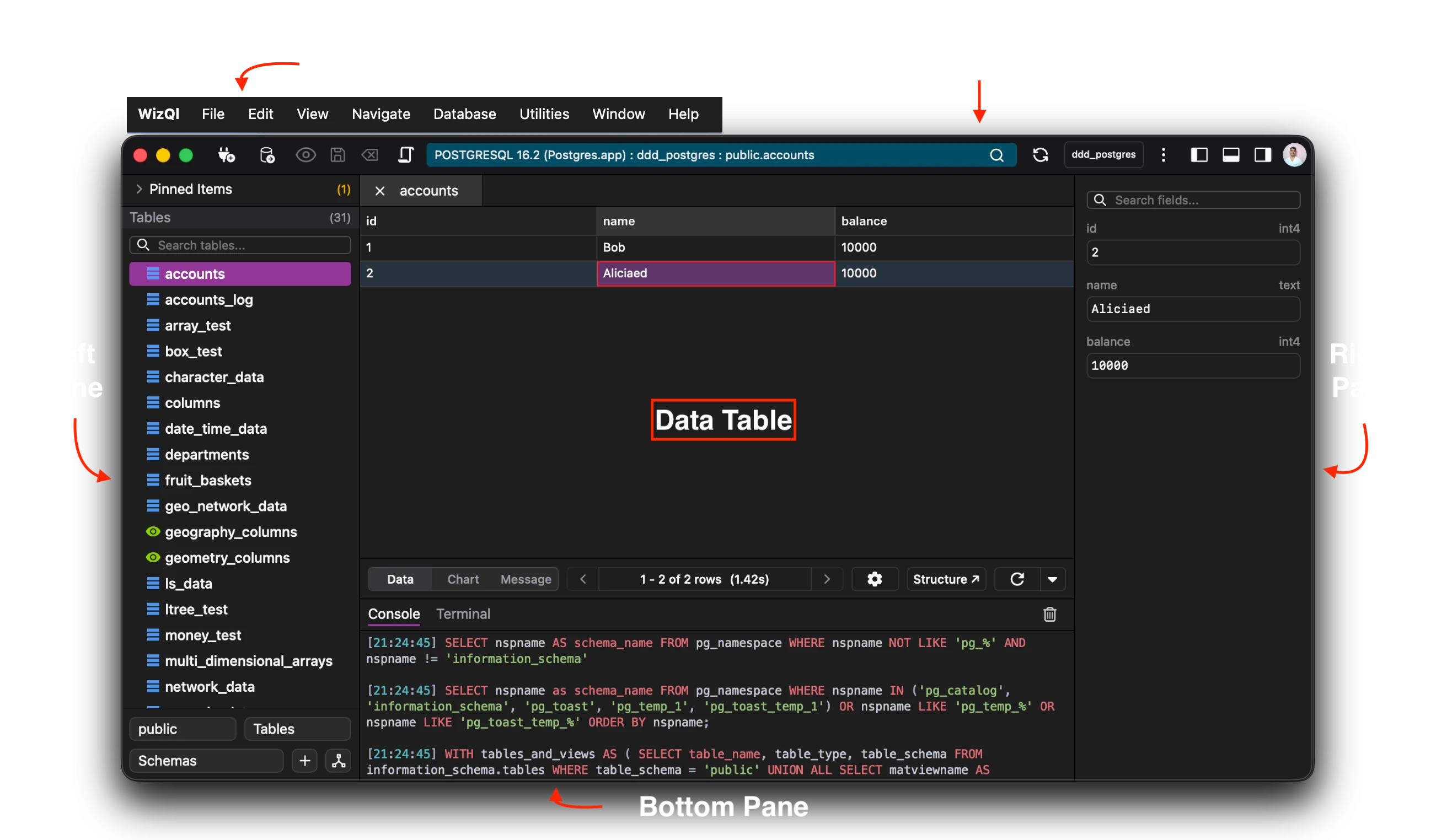Click the backspace/discard icon in the toolbar

tap(370, 155)
